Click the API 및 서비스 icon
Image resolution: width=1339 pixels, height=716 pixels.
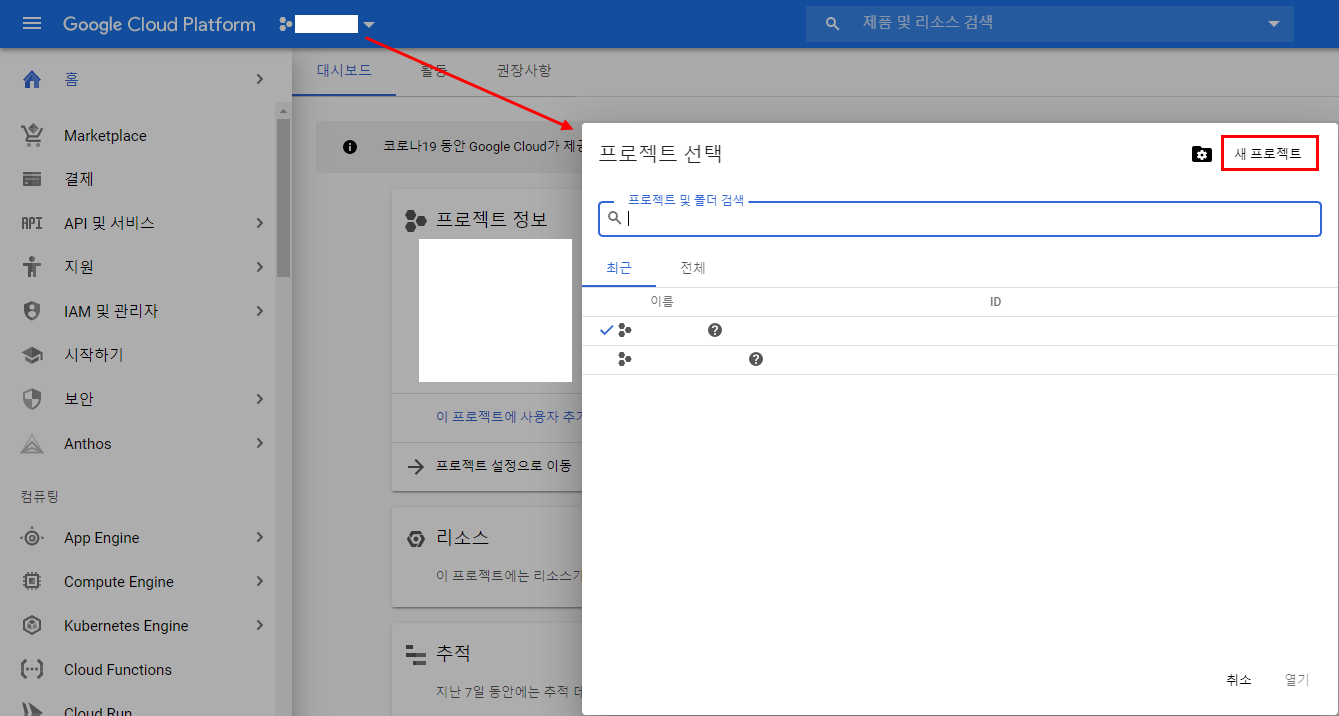(x=32, y=223)
